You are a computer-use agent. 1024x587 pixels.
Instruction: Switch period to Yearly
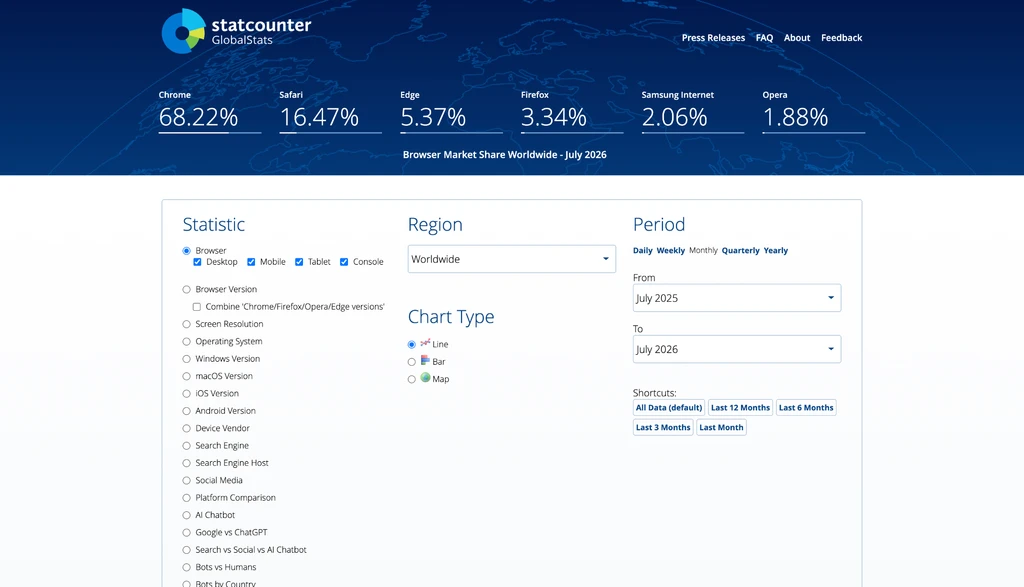(x=776, y=251)
